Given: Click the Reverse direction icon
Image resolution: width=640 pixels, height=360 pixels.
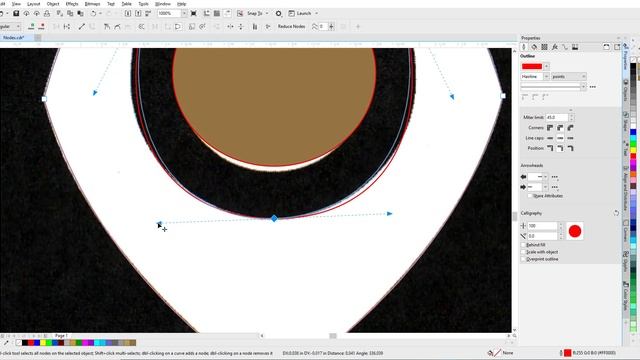Looking at the screenshot, I should click(141, 27).
